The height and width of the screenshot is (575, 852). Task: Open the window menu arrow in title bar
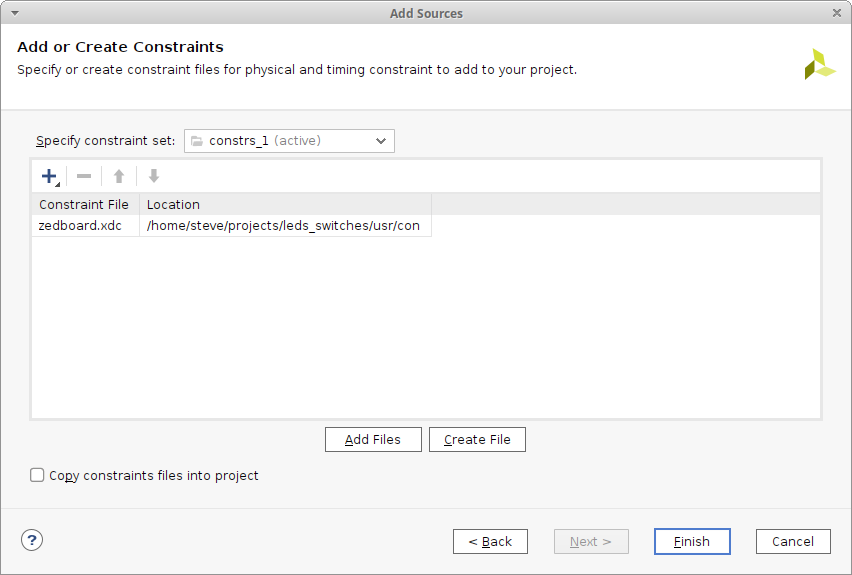click(x=15, y=13)
